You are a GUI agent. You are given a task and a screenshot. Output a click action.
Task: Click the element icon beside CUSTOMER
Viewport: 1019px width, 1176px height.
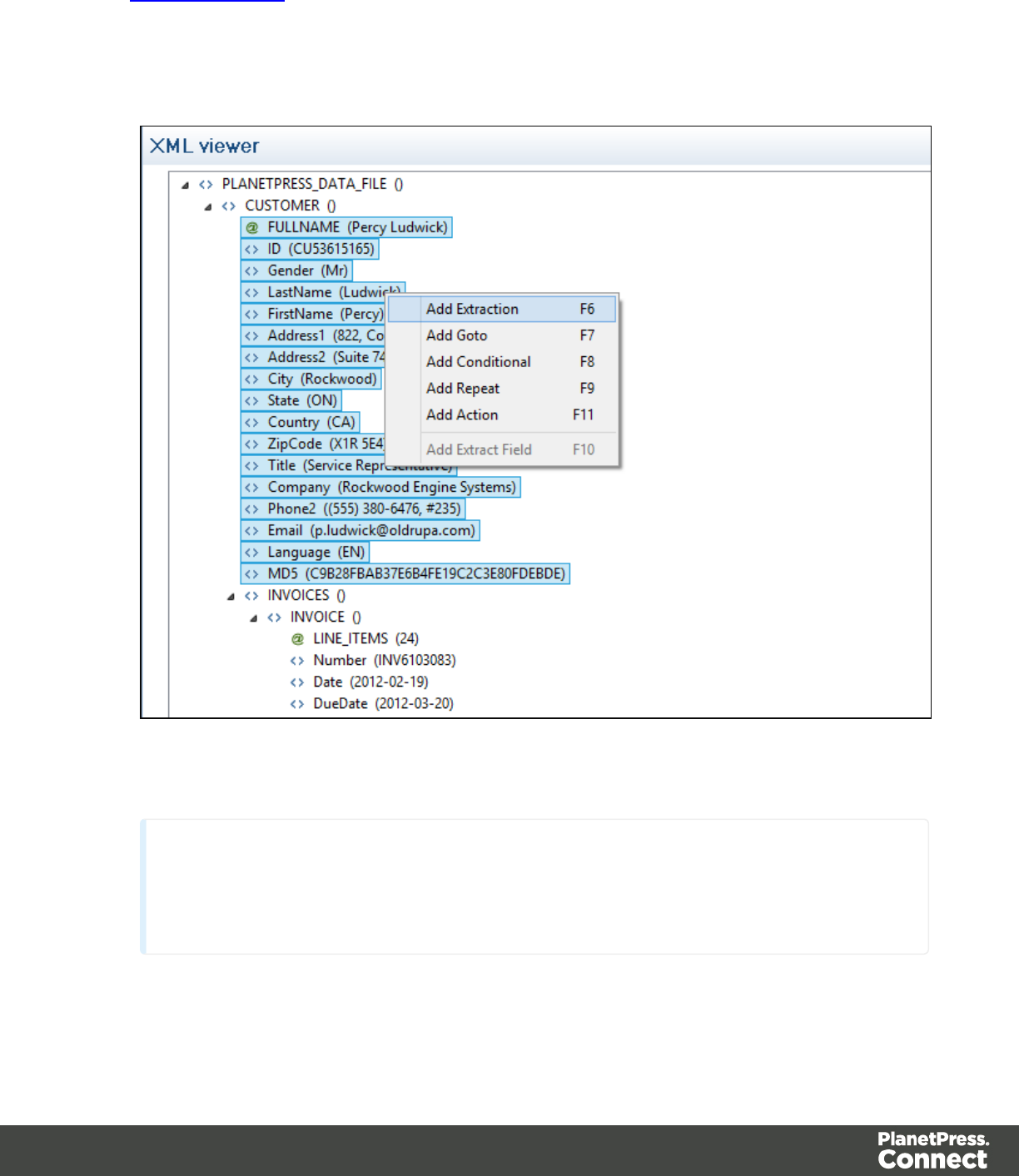(229, 206)
